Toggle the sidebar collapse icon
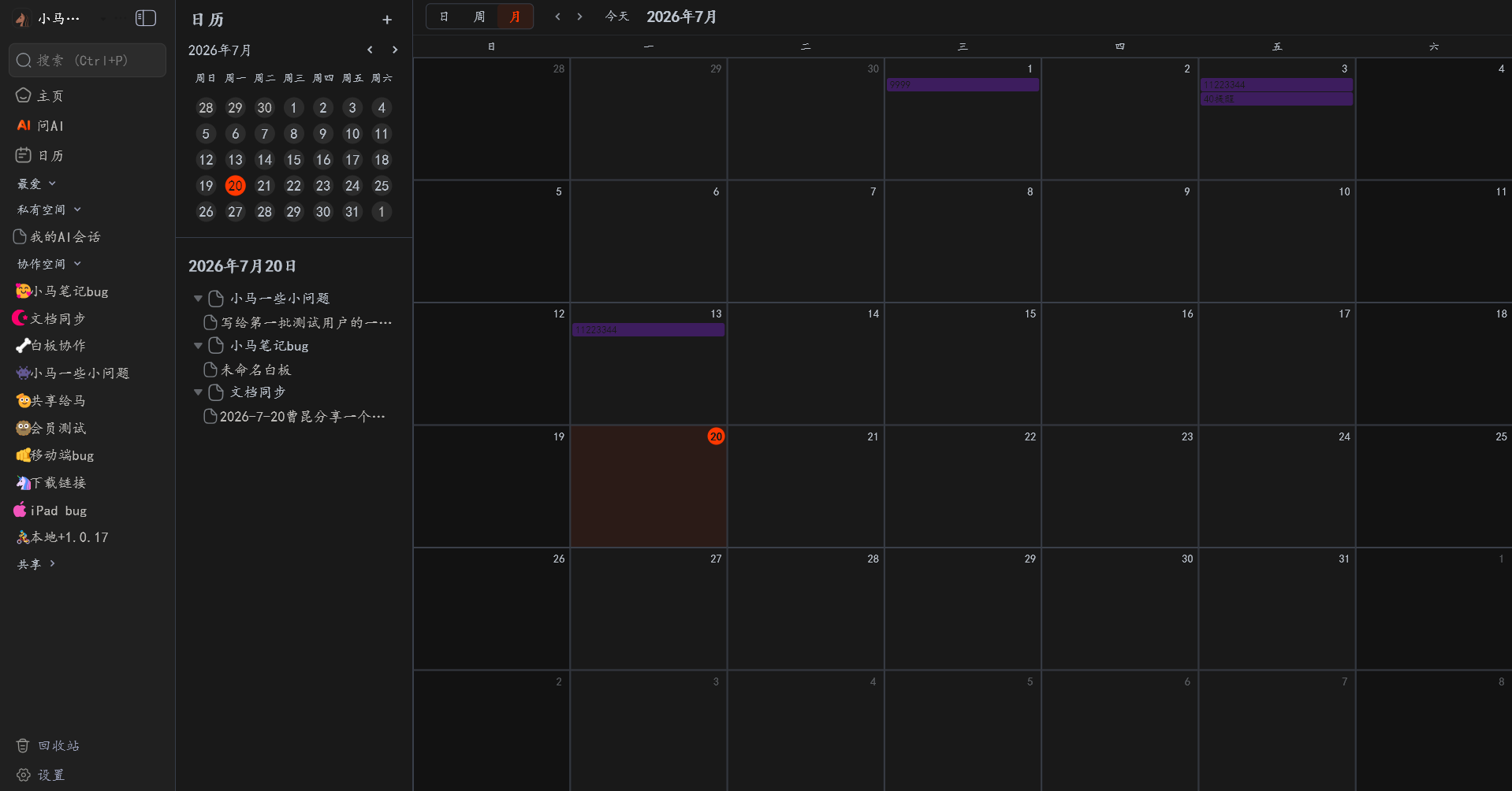Viewport: 1512px width, 791px height. tap(146, 18)
